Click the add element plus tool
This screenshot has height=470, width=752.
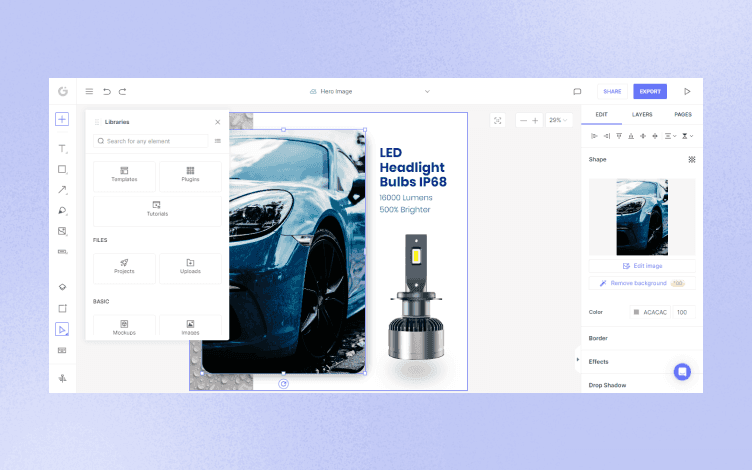(62, 119)
